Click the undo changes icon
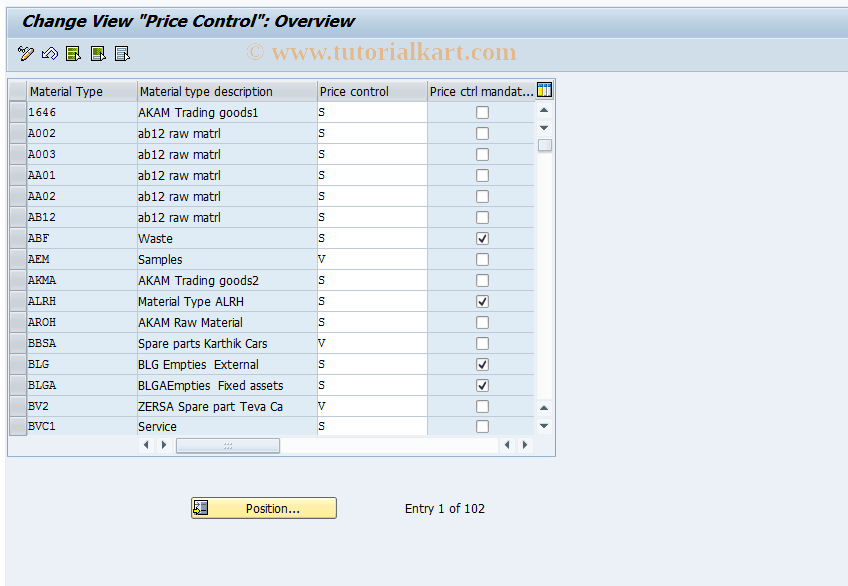Viewport: 848px width, 586px height. [49, 53]
